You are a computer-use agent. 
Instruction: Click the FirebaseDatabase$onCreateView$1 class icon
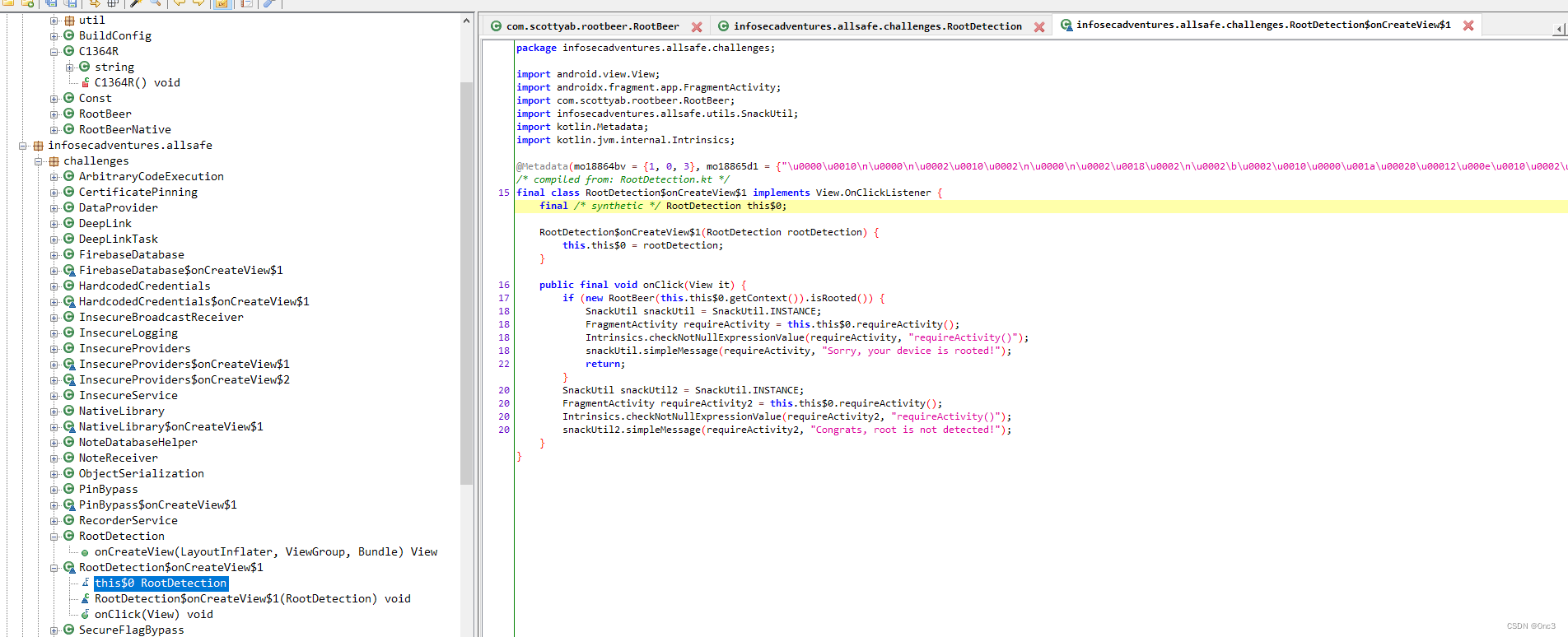(69, 270)
